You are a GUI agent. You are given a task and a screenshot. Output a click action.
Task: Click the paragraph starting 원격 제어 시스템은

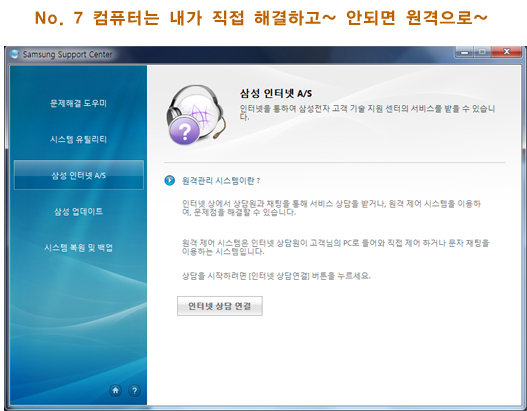point(335,247)
